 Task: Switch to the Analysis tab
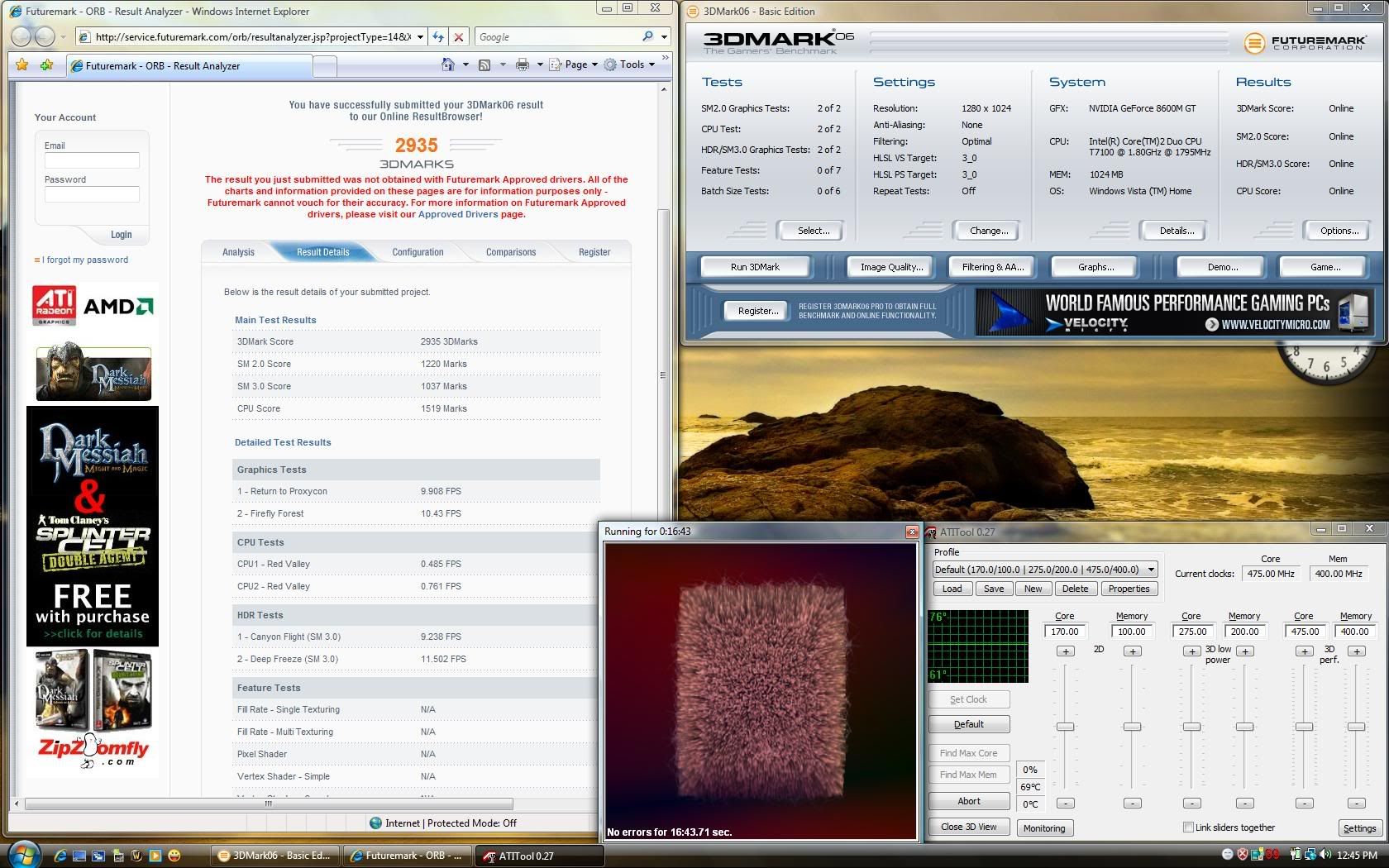238,252
